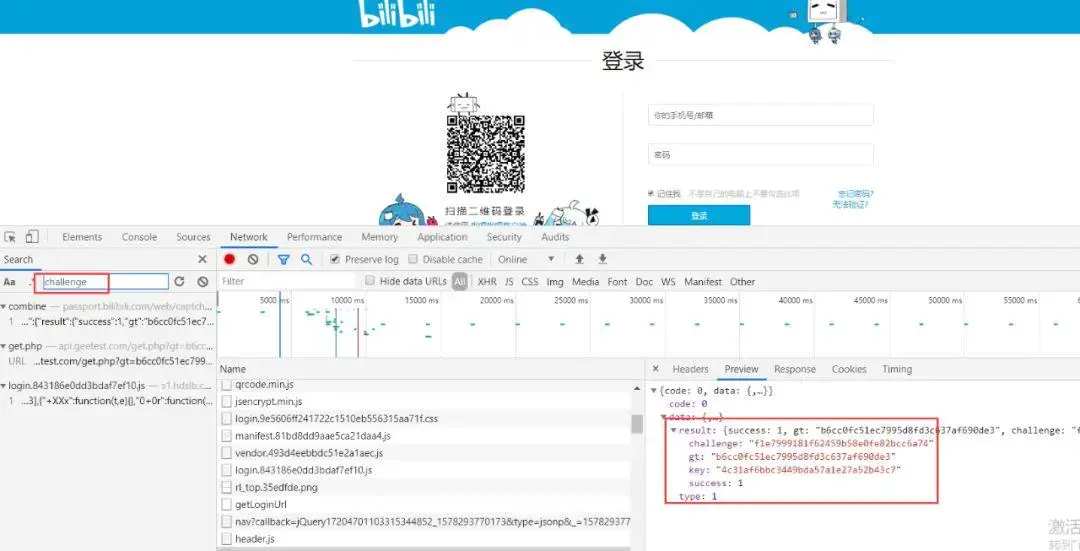
Task: Click the blue 登录 login button
Action: point(698,216)
